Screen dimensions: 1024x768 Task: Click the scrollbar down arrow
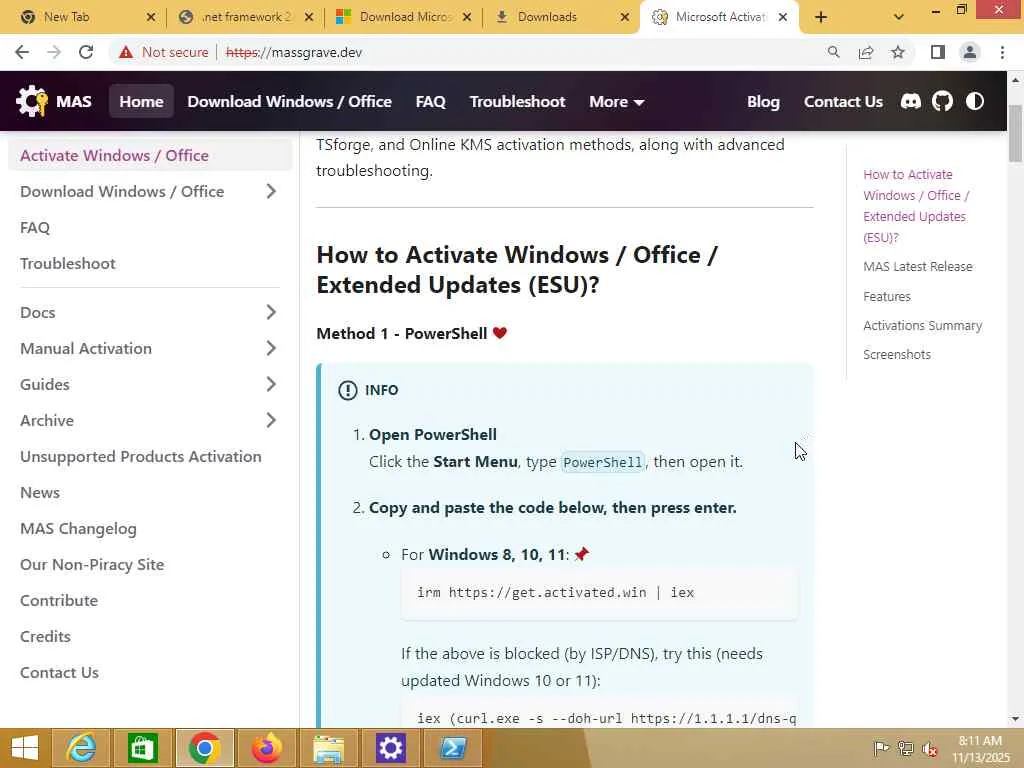[1015, 719]
